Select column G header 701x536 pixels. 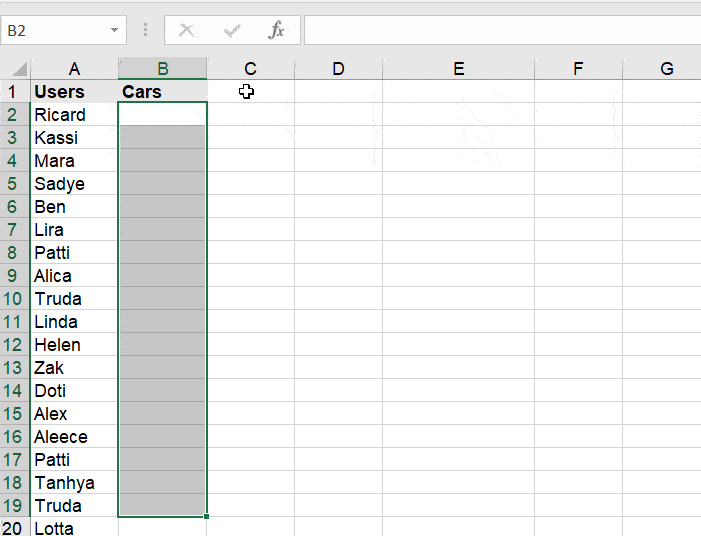[x=662, y=69]
